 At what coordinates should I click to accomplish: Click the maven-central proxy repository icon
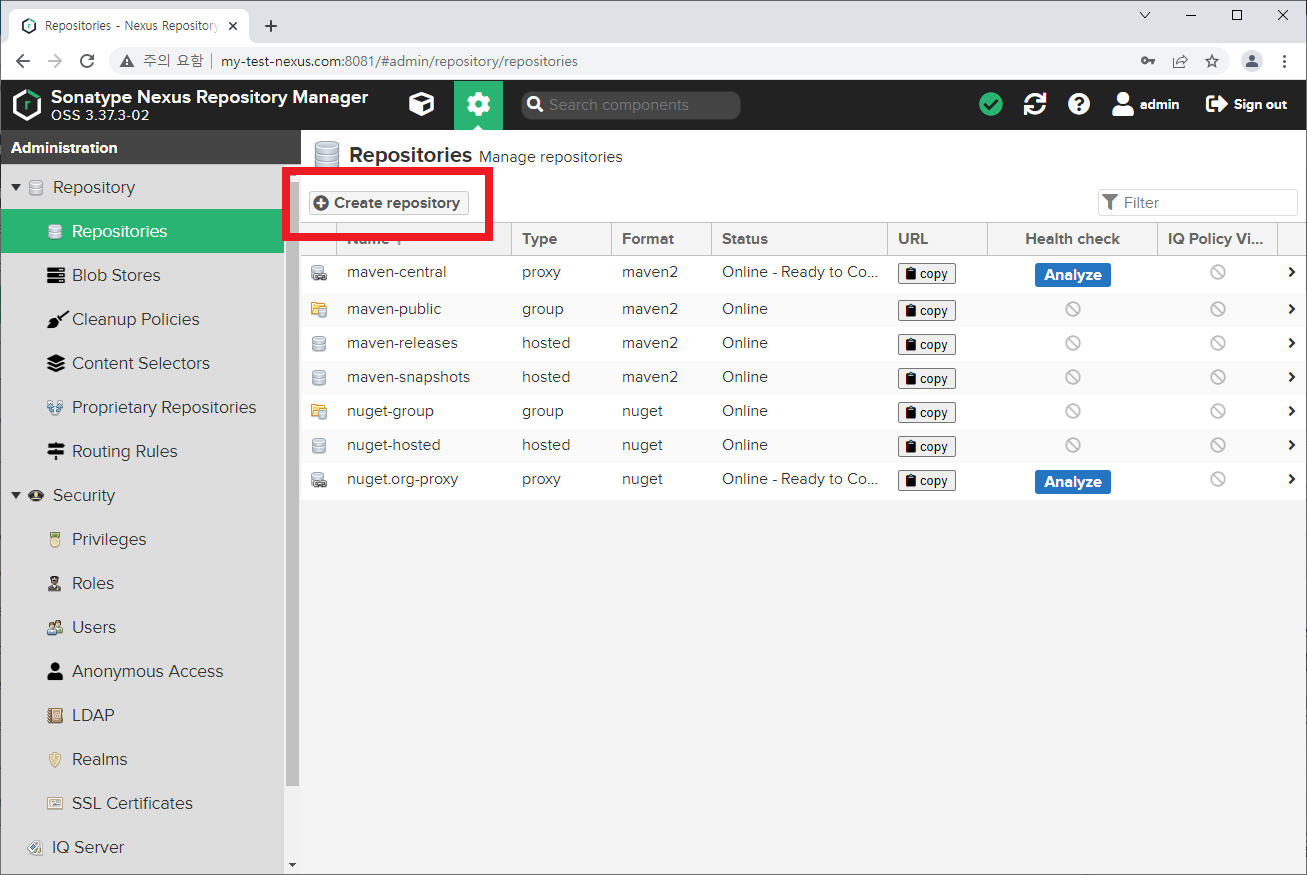coord(319,273)
